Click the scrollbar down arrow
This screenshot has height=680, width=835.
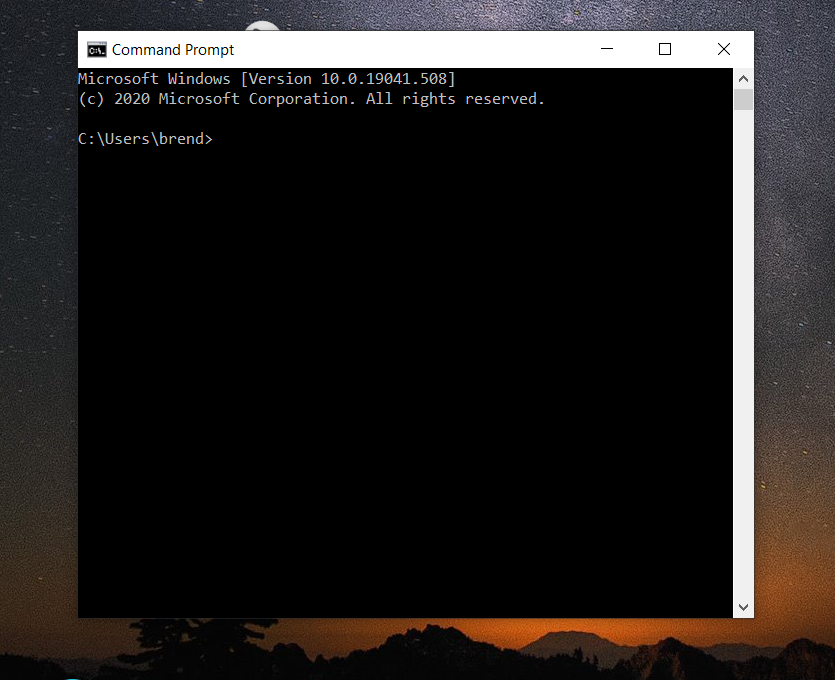[743, 607]
